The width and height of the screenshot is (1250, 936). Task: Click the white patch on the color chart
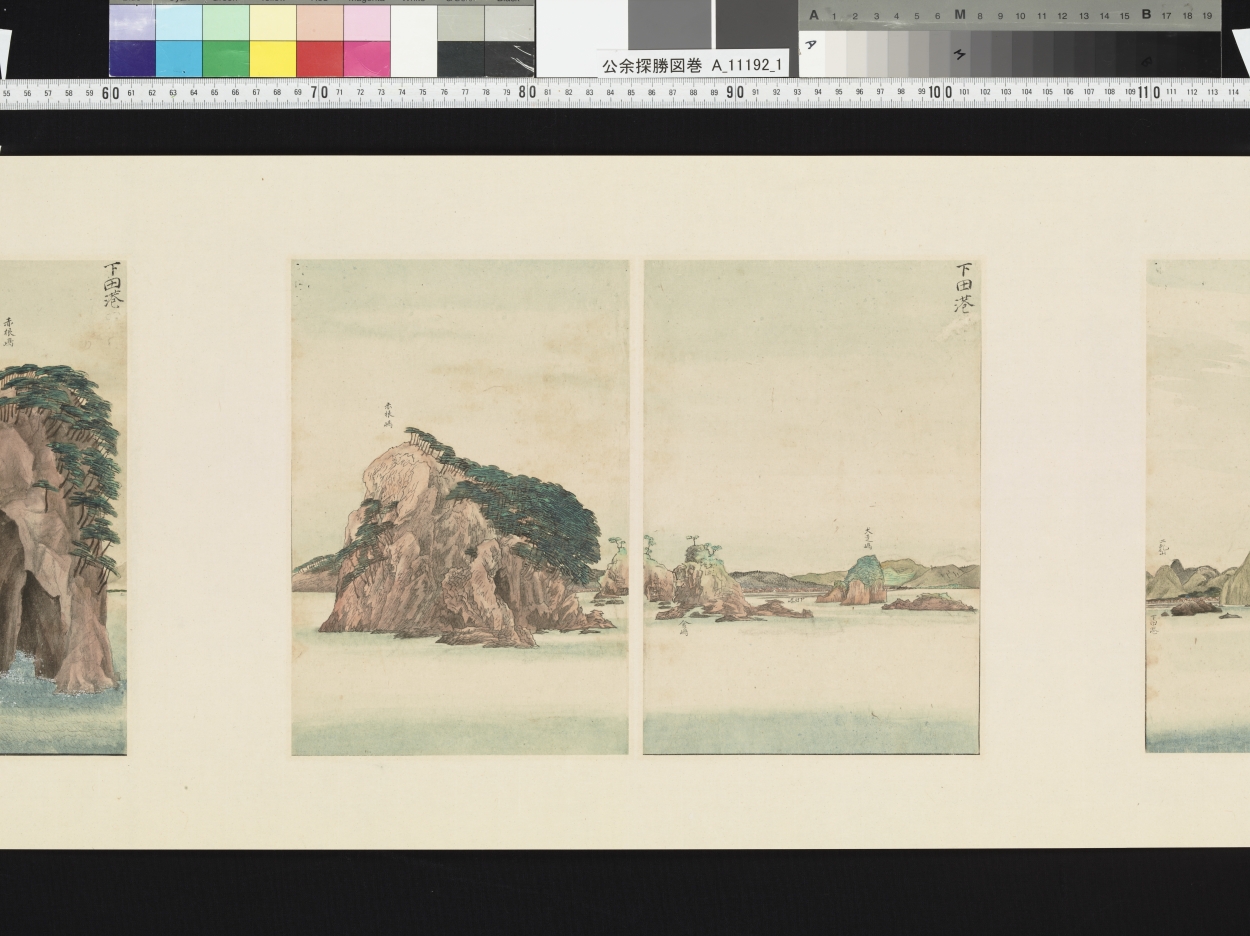coord(413,40)
